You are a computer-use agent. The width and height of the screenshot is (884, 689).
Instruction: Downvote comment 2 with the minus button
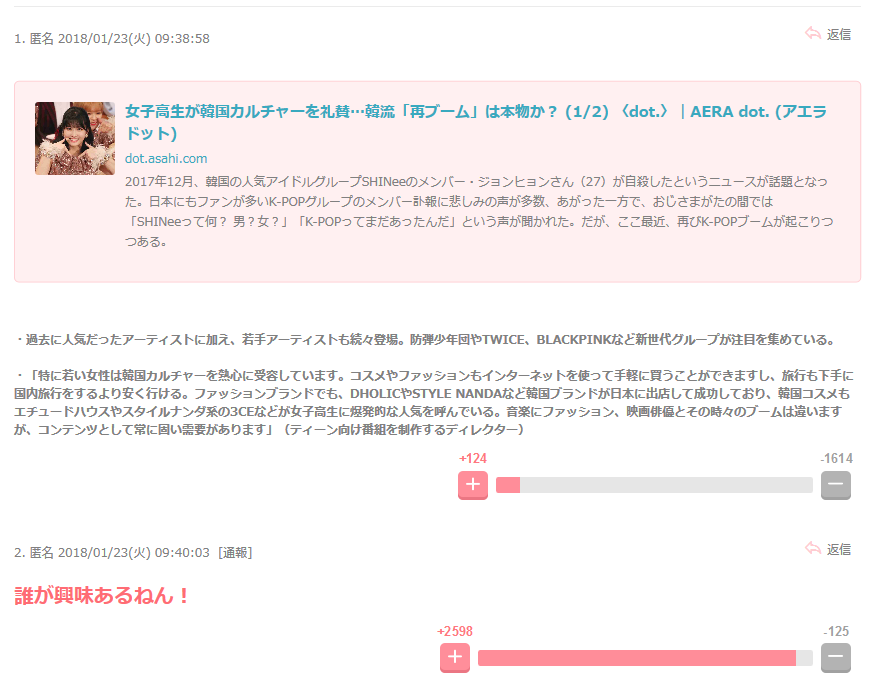pos(836,657)
